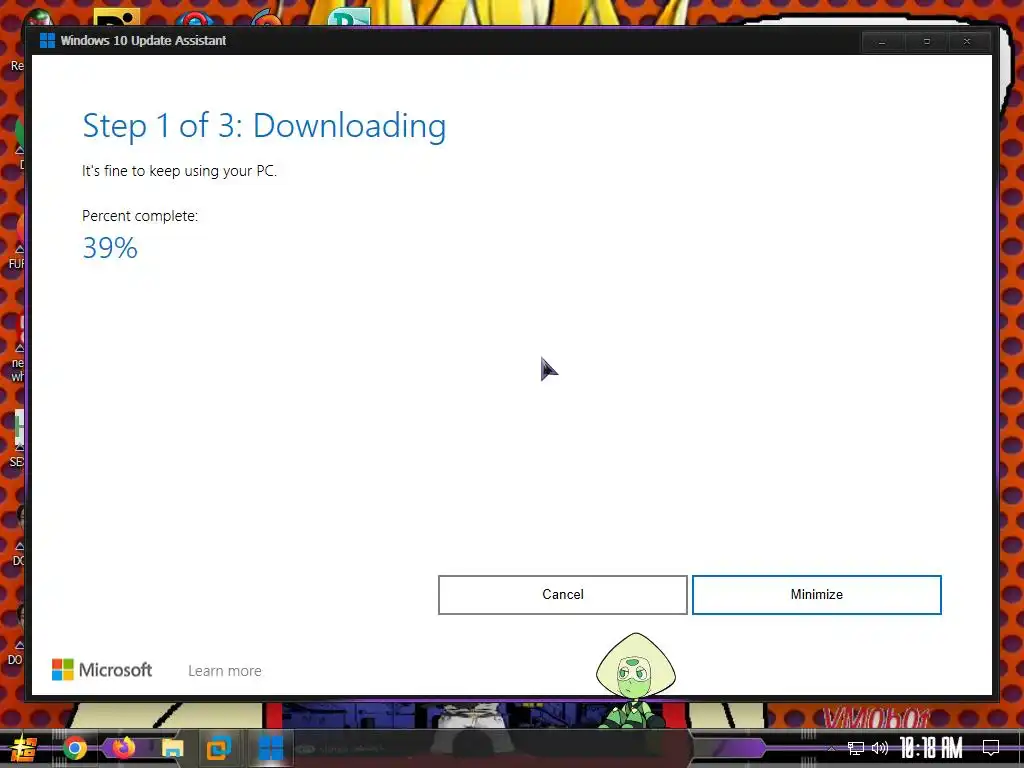Open the Learn more link
The height and width of the screenshot is (768, 1024).
(x=225, y=671)
